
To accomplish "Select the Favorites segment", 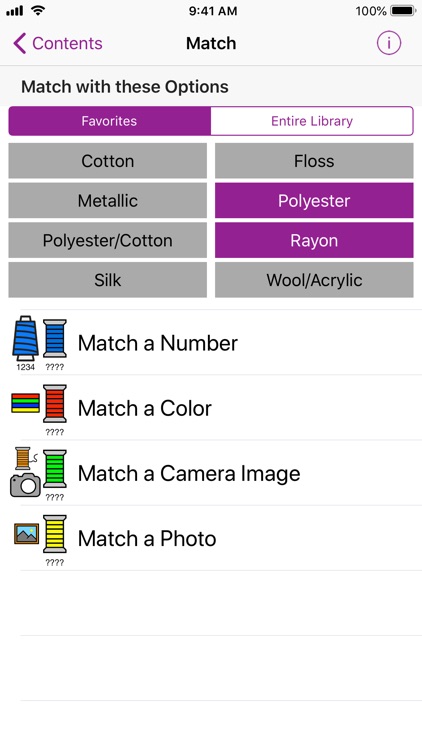I will pyautogui.click(x=109, y=121).
